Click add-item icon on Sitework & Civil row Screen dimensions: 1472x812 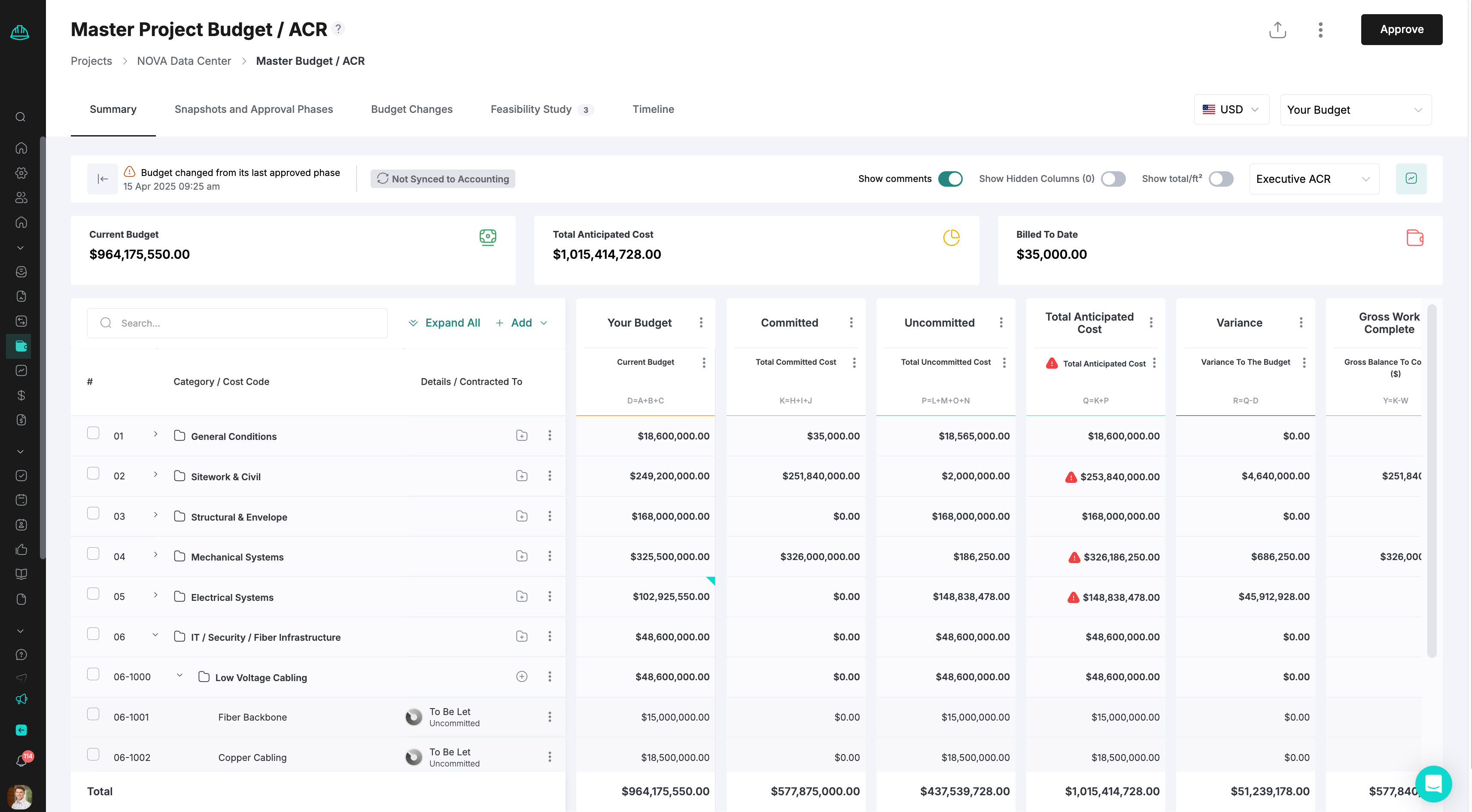(522, 476)
